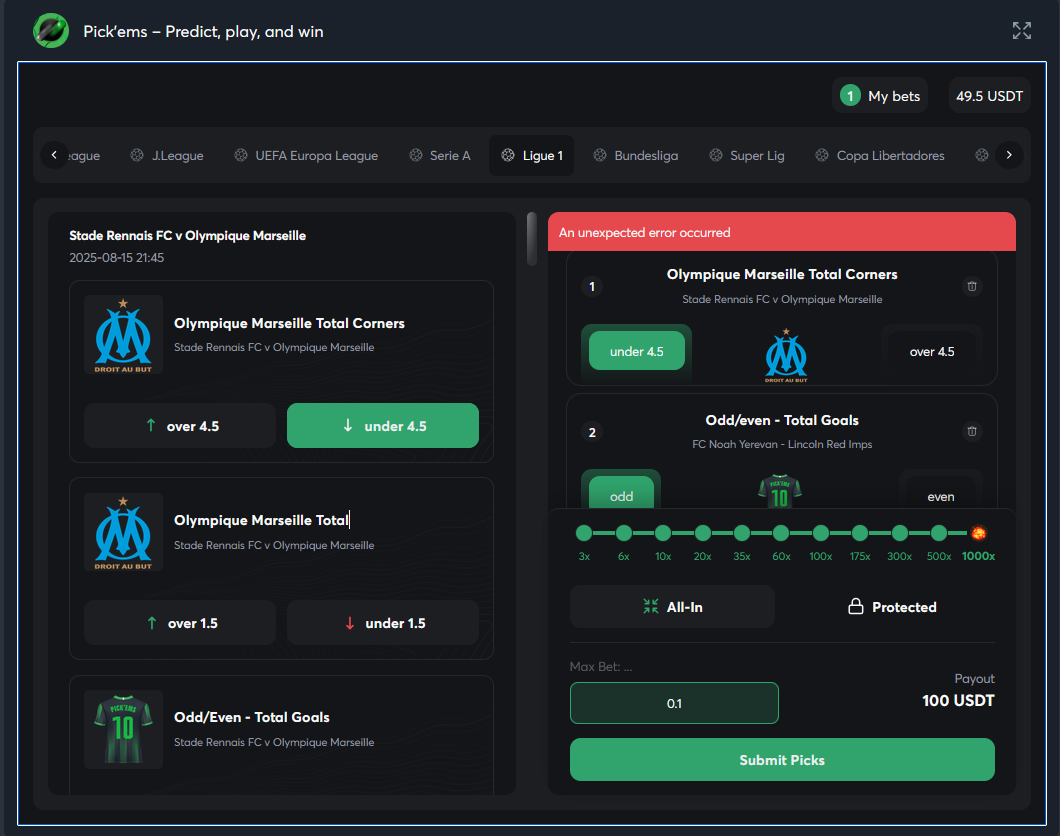Pick over 4.5 for Marseille corners
Image resolution: width=1060 pixels, height=836 pixels.
(180, 426)
